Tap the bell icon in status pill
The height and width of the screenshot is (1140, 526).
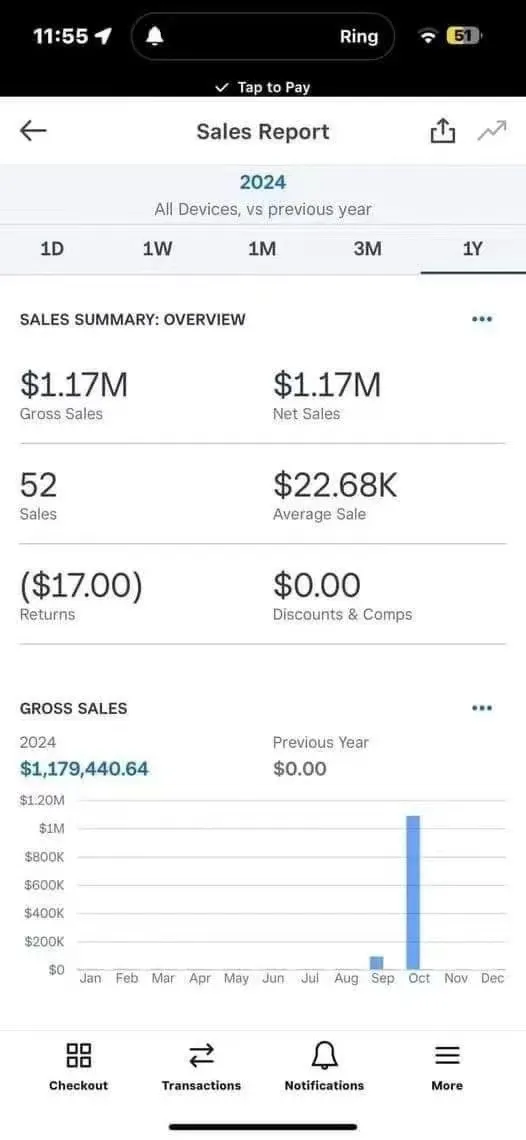click(154, 36)
